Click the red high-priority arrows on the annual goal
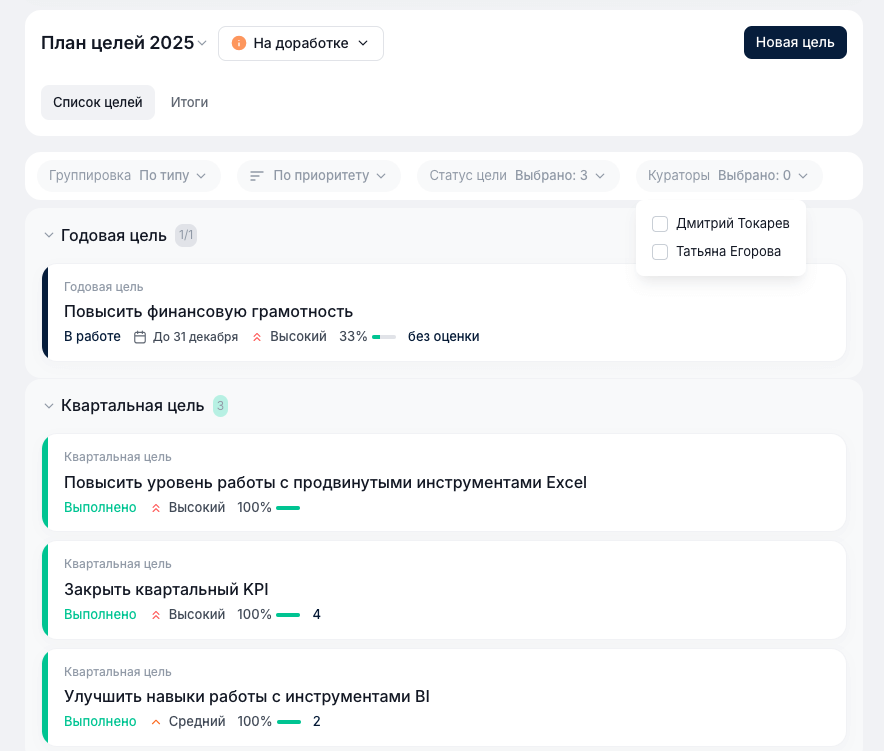 pos(258,337)
